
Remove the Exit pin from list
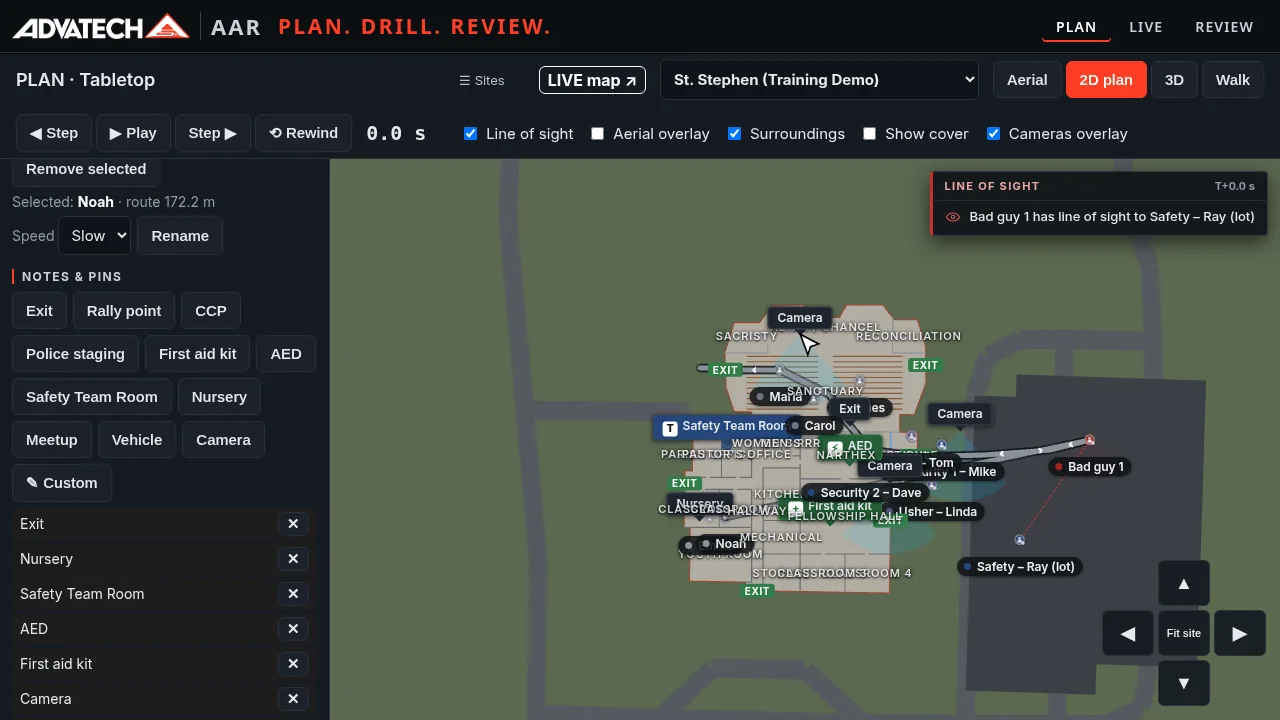293,524
